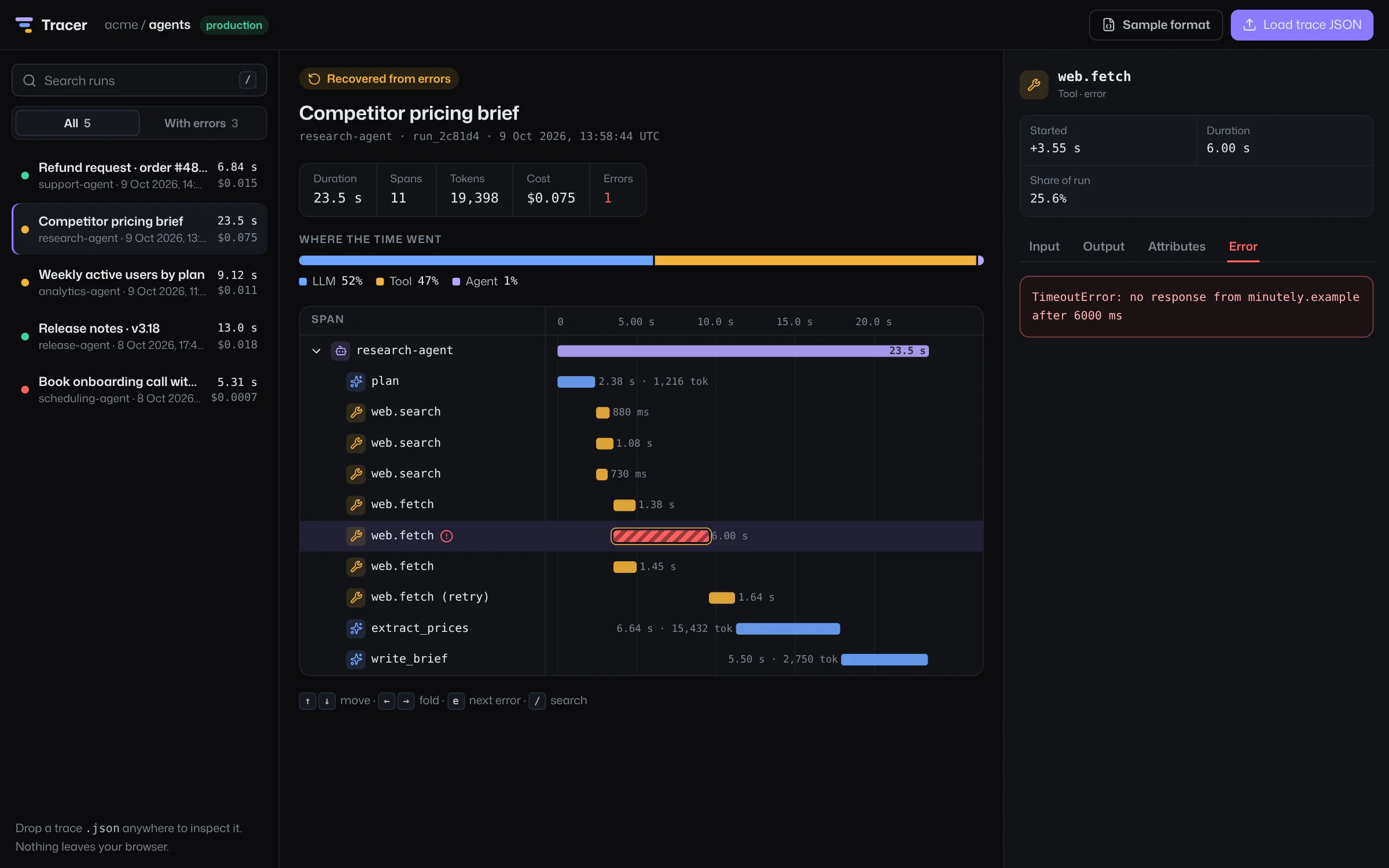Select the extract_prices span row
The width and height of the screenshot is (1389, 868).
click(x=641, y=628)
